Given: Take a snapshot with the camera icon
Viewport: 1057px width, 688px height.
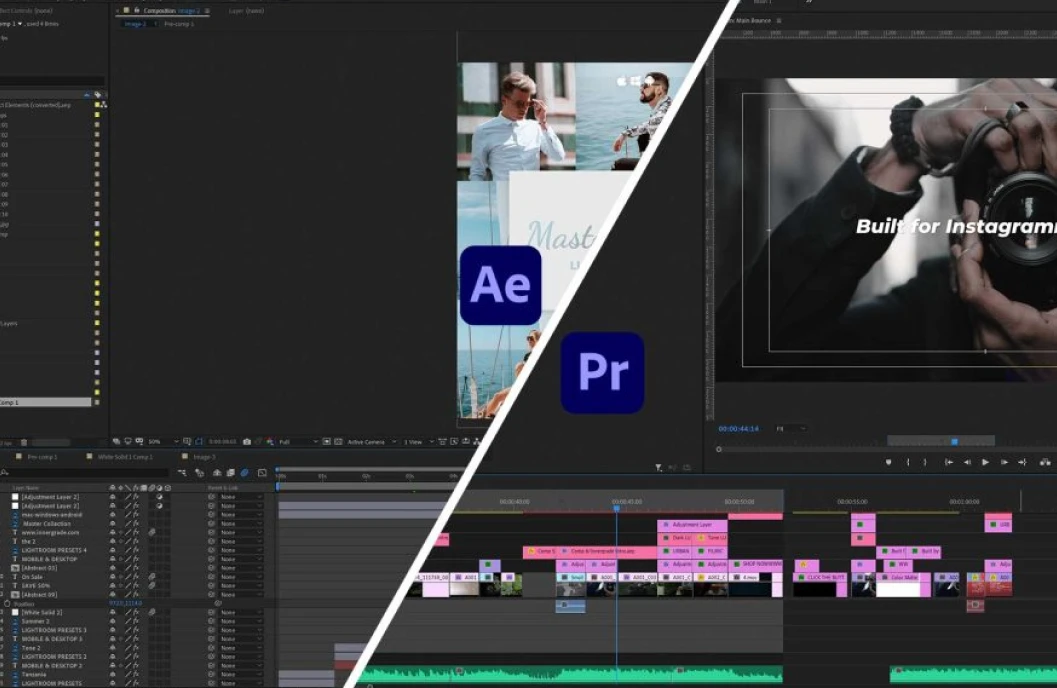Looking at the screenshot, I should (x=247, y=442).
